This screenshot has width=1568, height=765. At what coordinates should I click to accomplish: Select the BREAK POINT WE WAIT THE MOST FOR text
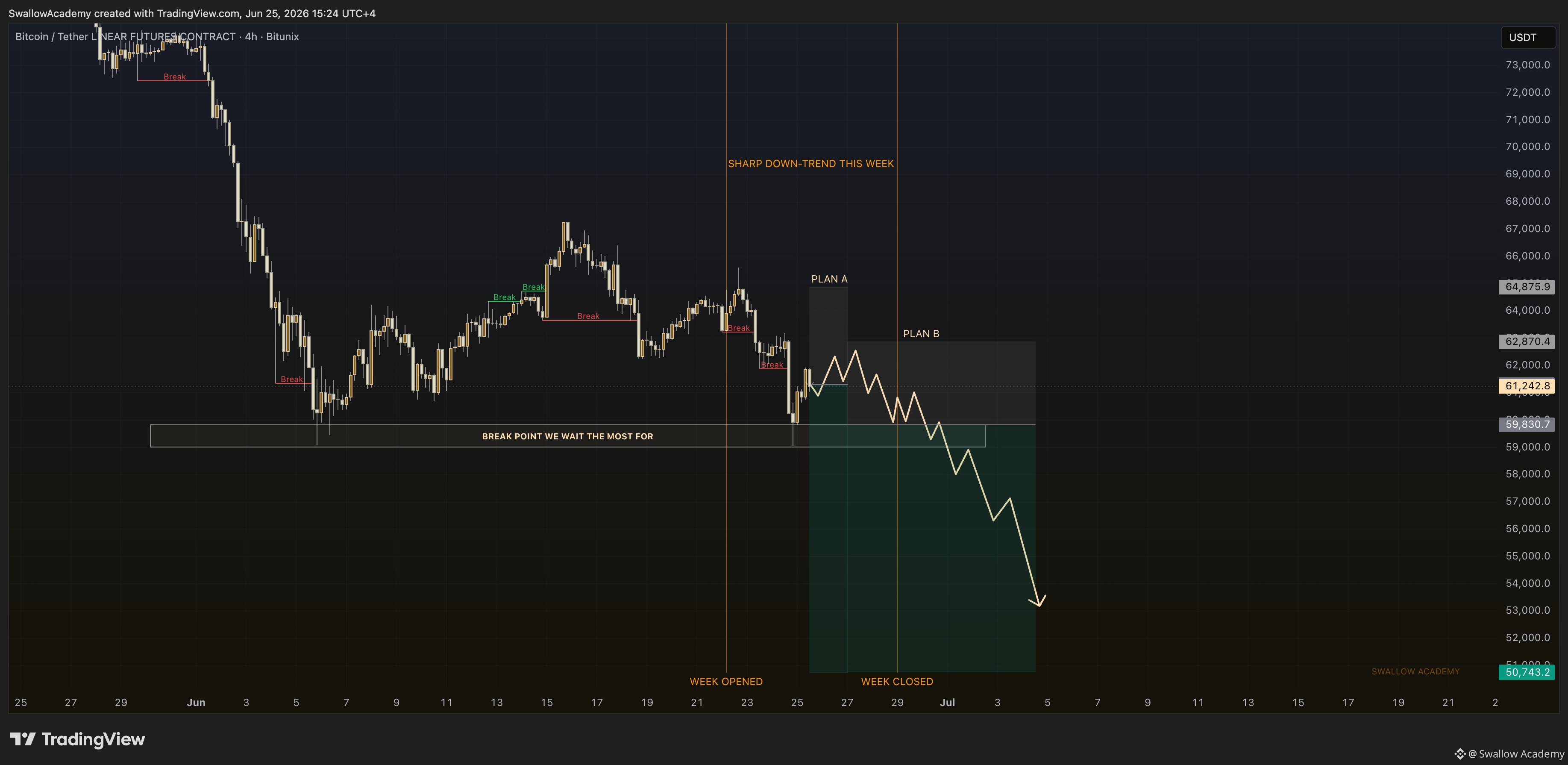pyautogui.click(x=567, y=437)
